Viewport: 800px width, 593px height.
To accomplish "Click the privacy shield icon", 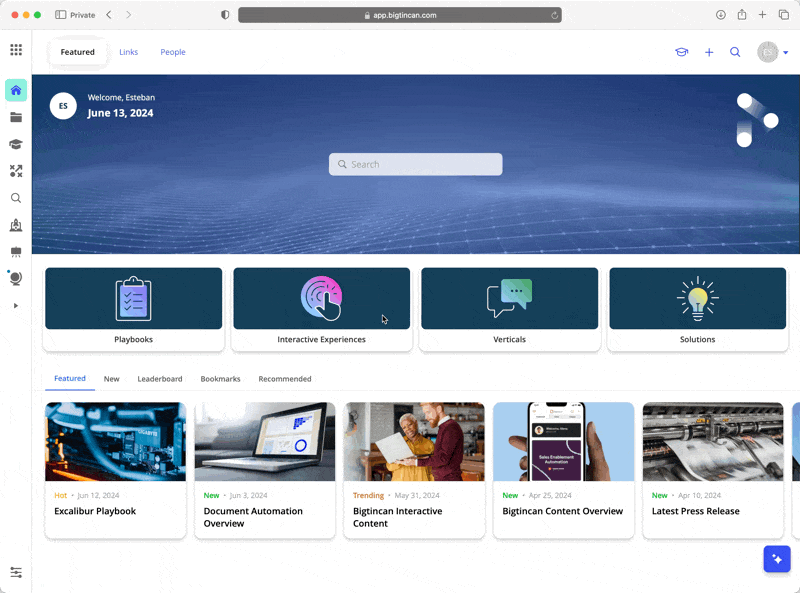I will click(225, 15).
